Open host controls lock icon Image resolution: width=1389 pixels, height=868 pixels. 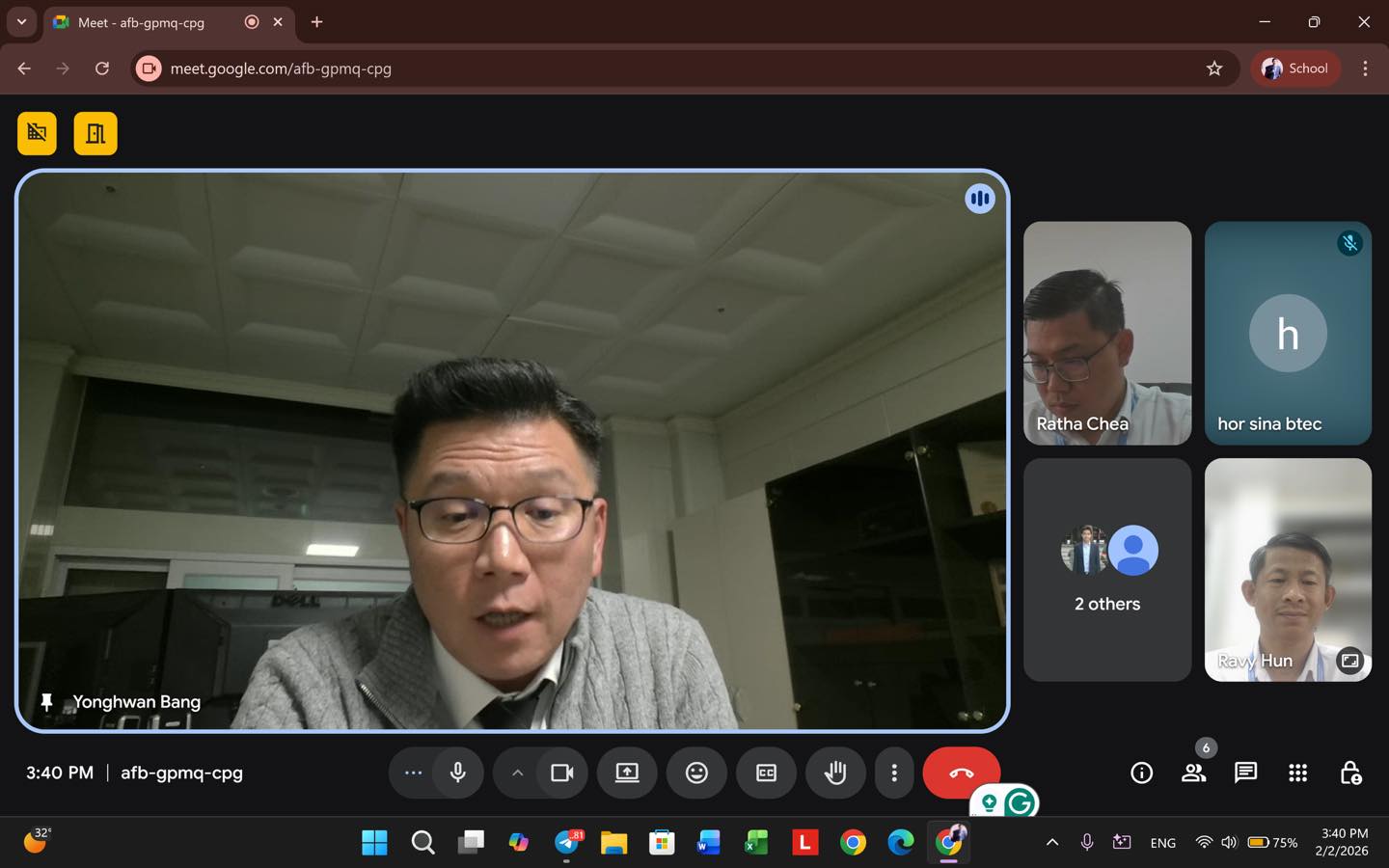[x=1350, y=773]
